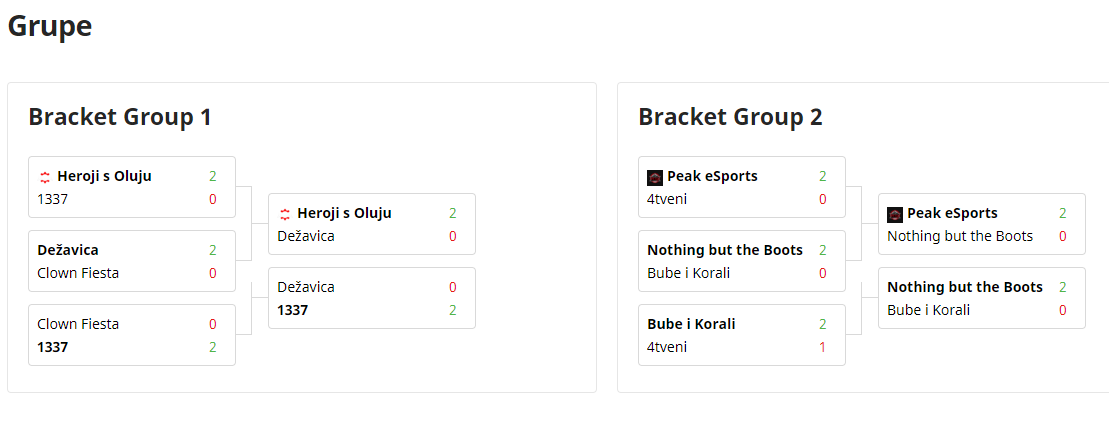Select Dežavica in match lost to Heroji s Oluju
This screenshot has height=439, width=1109.
coord(306,236)
